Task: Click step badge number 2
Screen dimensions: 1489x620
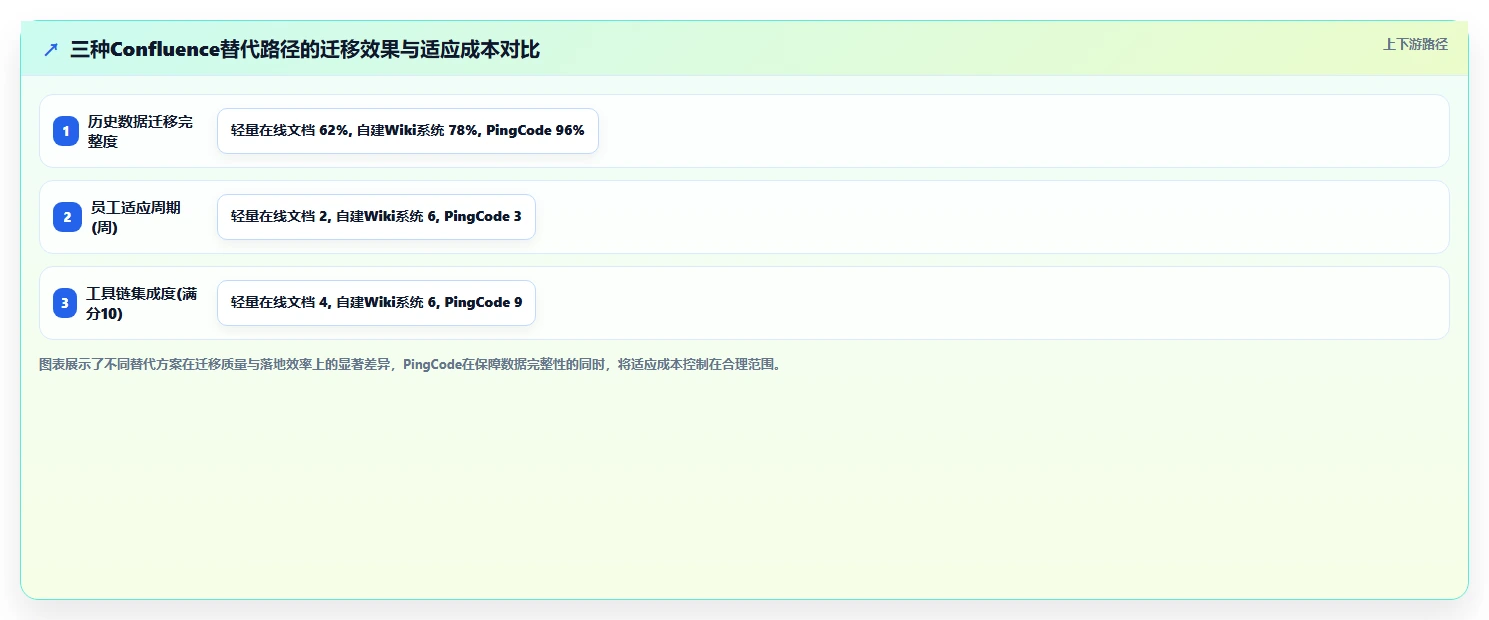Action: 66,217
